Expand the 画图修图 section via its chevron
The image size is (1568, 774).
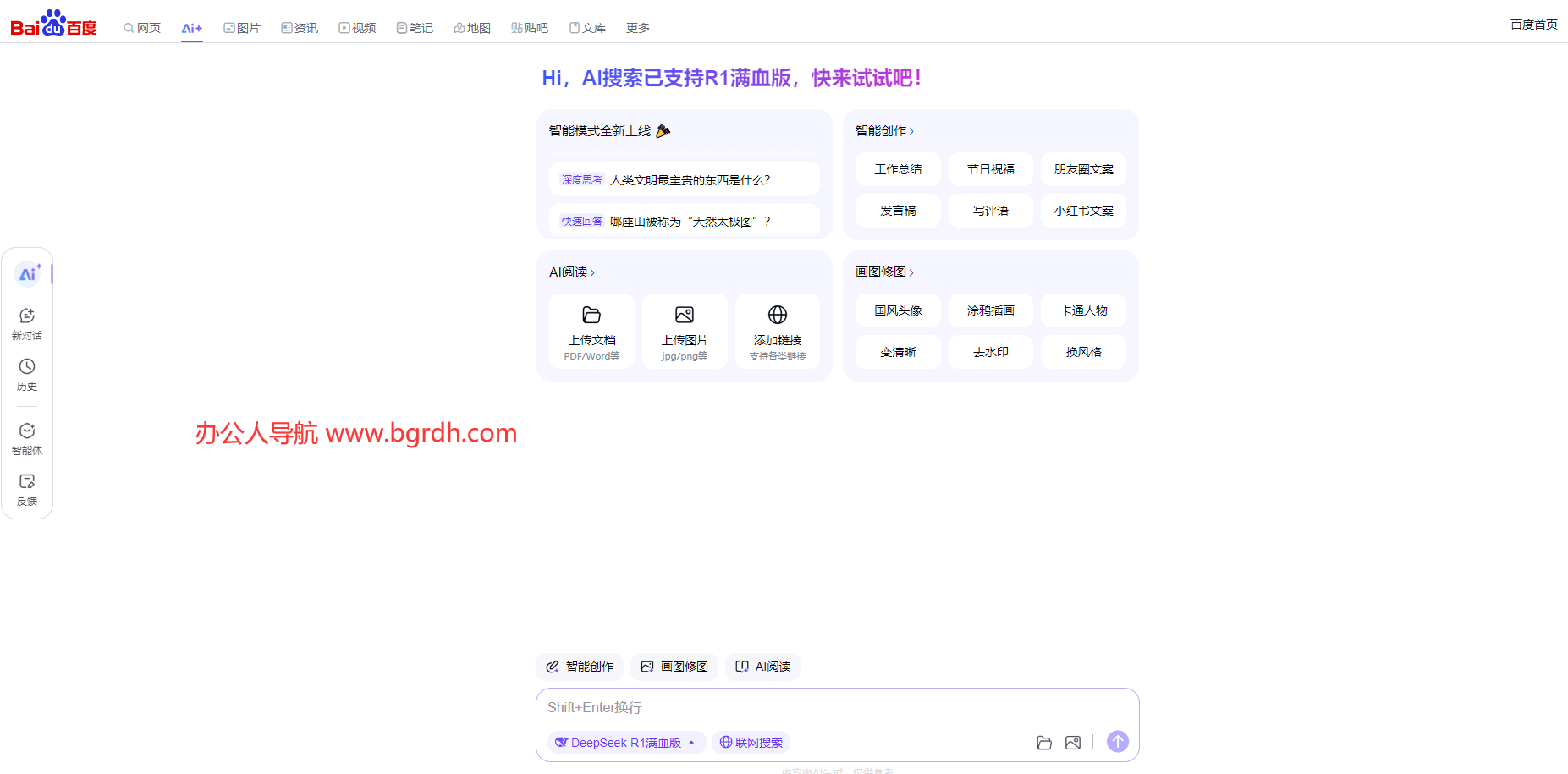pos(914,272)
